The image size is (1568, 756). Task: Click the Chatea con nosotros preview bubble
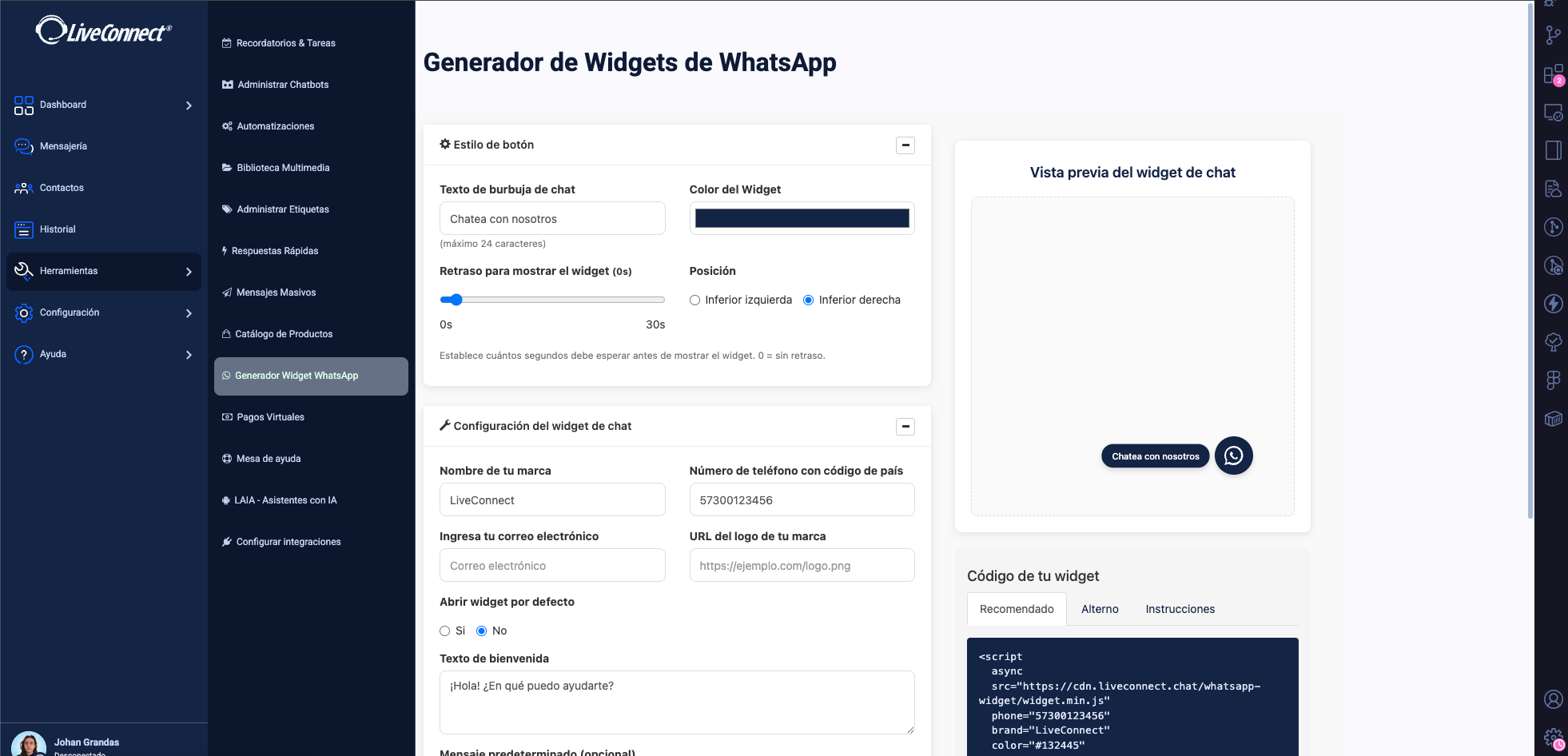[x=1156, y=456]
